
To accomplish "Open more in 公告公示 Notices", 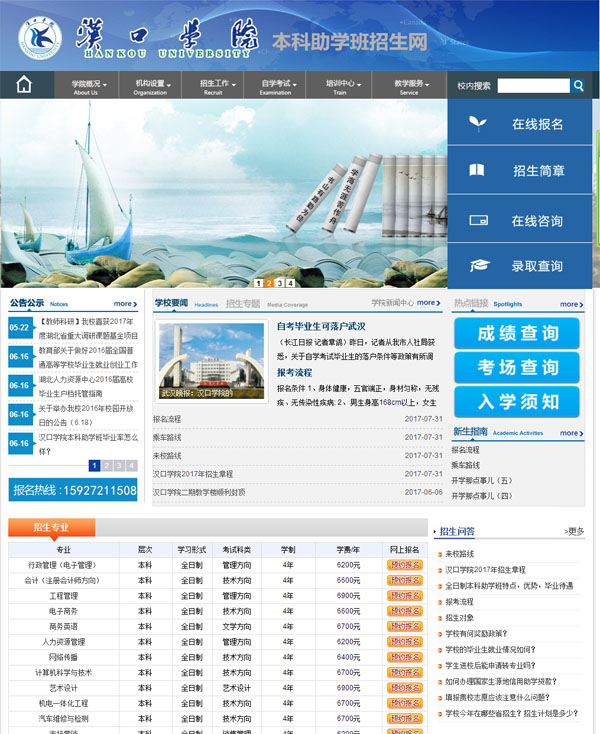I will point(125,304).
